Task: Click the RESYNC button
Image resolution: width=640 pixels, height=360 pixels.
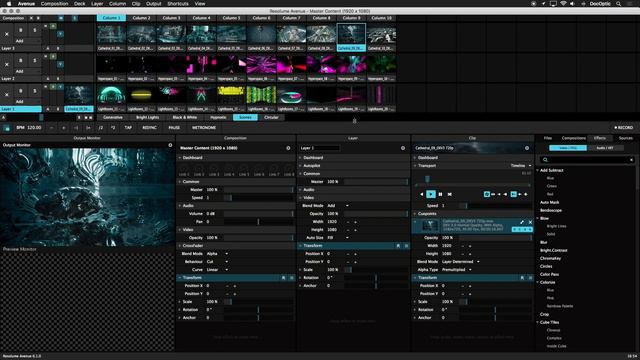Action: point(149,128)
